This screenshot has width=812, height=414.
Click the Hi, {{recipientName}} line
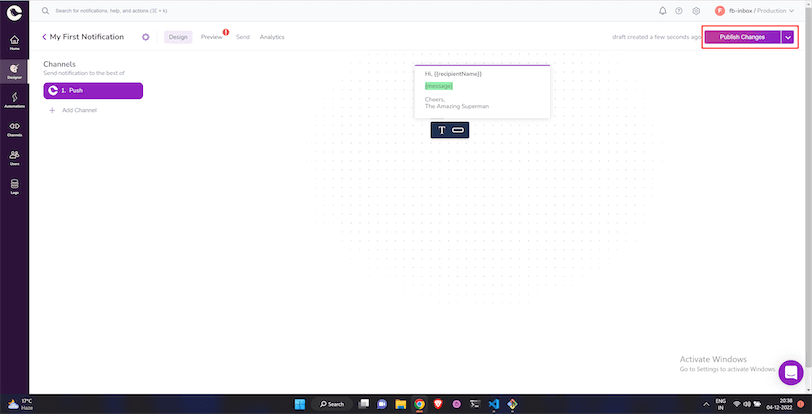coord(453,74)
